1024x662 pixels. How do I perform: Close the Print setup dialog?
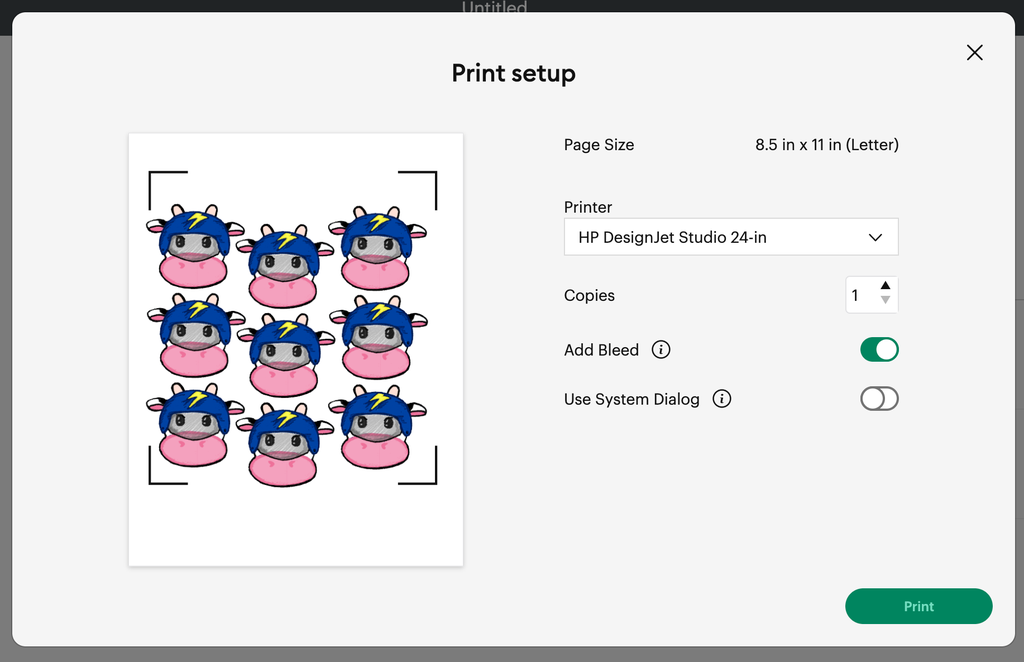(974, 53)
